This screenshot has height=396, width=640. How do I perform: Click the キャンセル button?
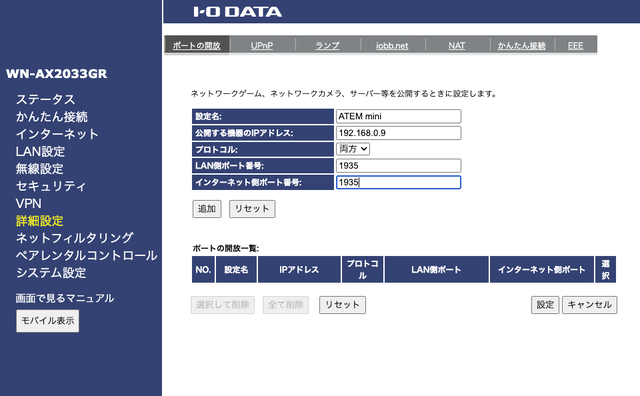click(x=589, y=305)
